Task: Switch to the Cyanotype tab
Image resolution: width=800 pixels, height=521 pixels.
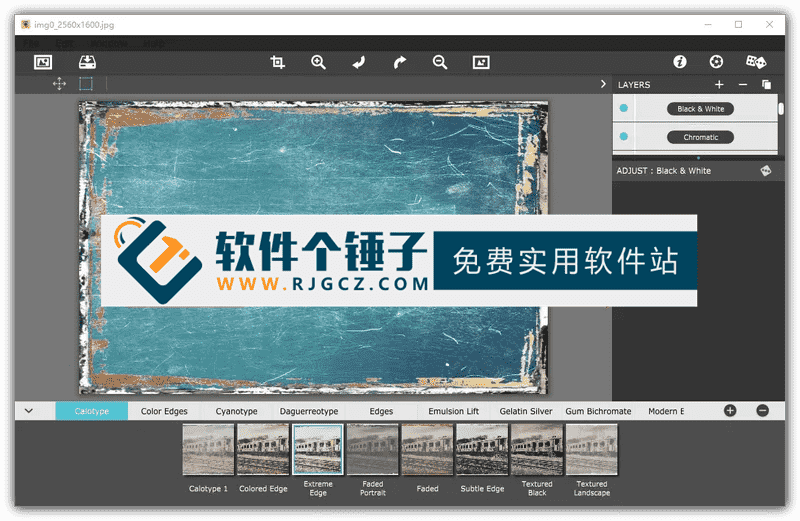Action: pos(236,411)
